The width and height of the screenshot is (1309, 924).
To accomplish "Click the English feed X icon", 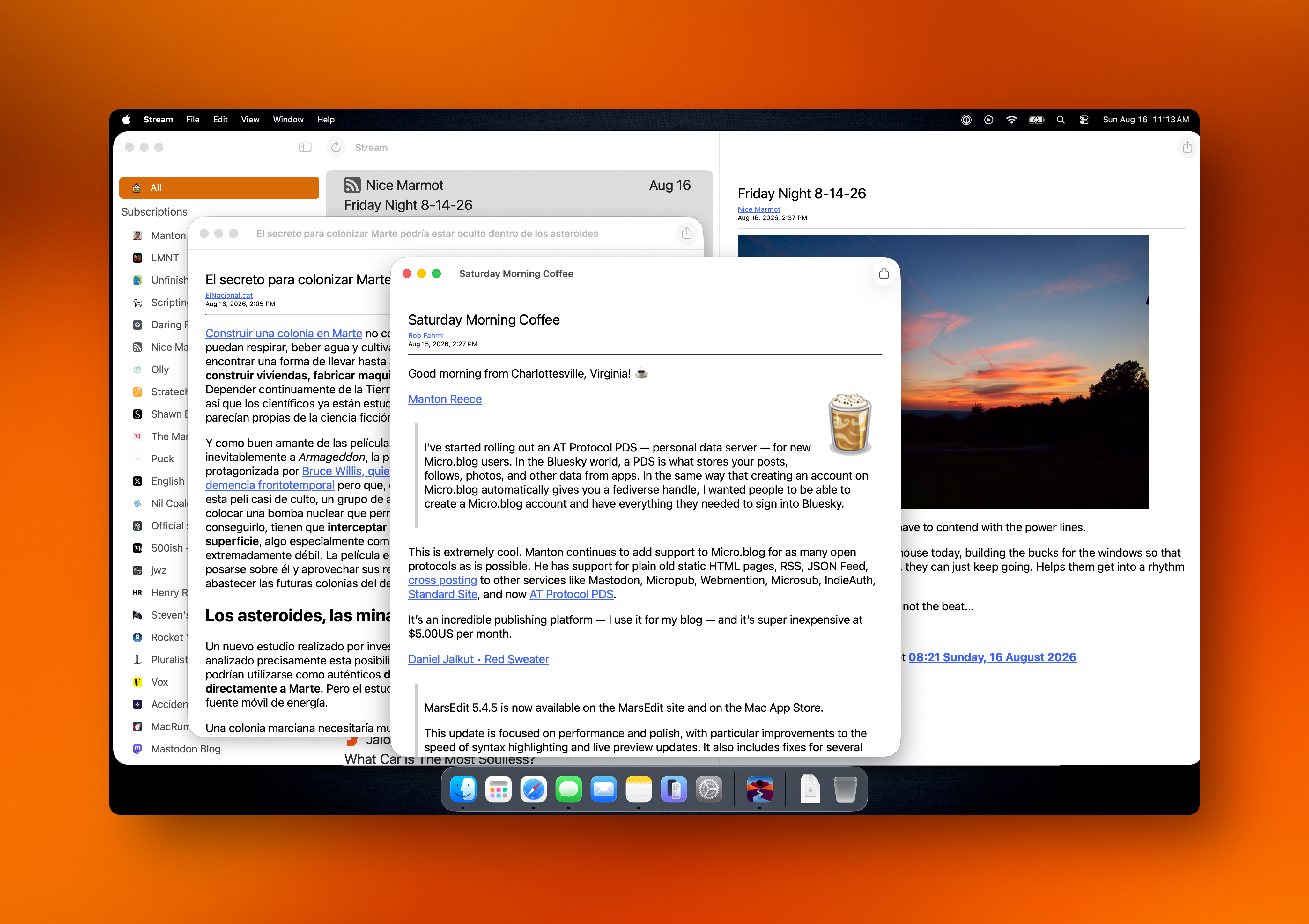I will tap(137, 481).
